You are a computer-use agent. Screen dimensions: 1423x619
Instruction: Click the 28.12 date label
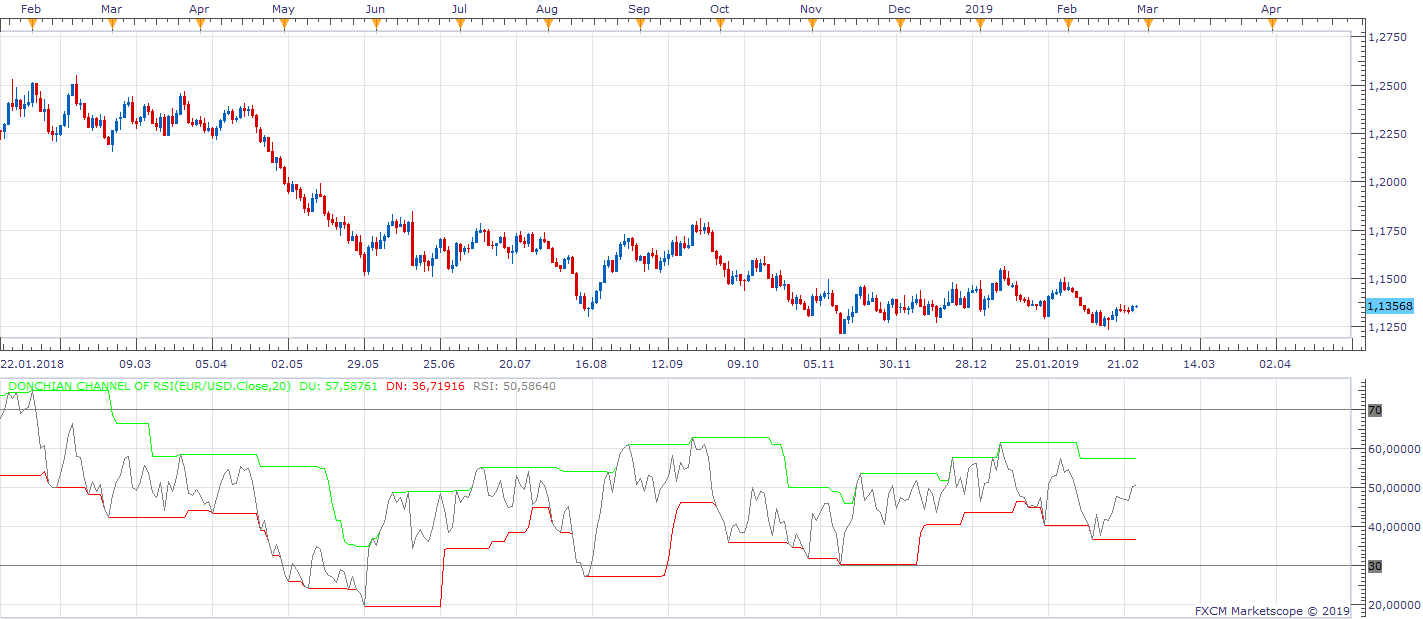tap(970, 364)
